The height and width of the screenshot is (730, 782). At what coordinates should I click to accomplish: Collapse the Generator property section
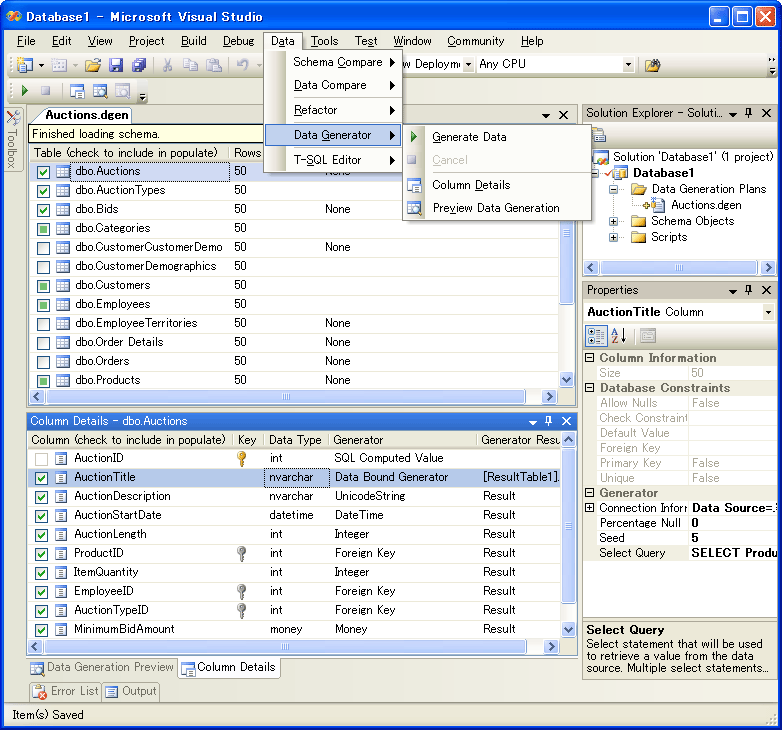pyautogui.click(x=589, y=493)
